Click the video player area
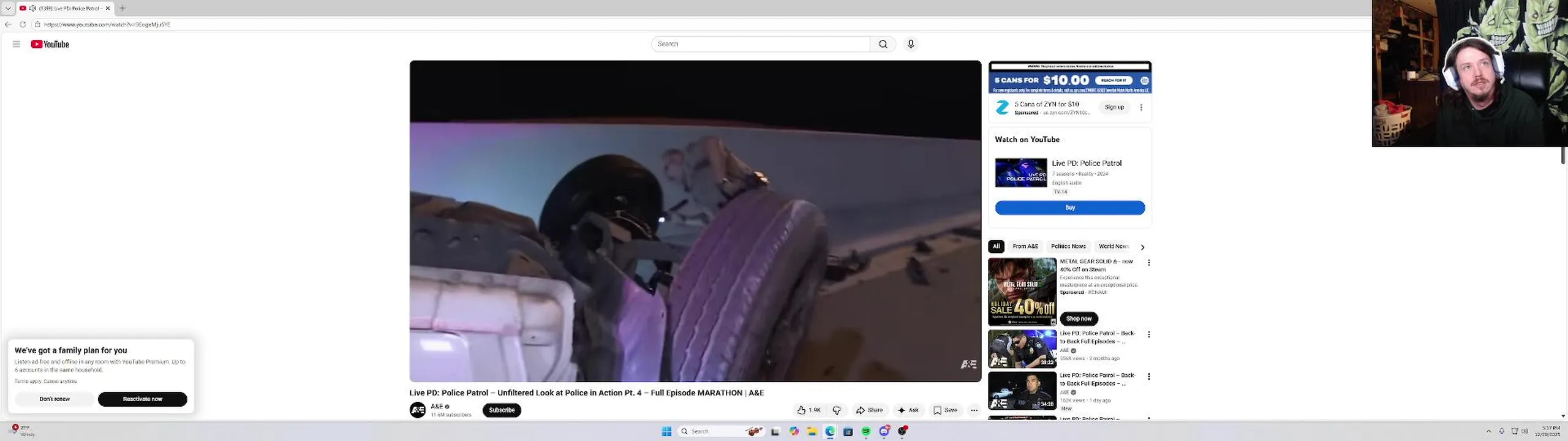Screen dimensions: 1568x441 [695, 221]
